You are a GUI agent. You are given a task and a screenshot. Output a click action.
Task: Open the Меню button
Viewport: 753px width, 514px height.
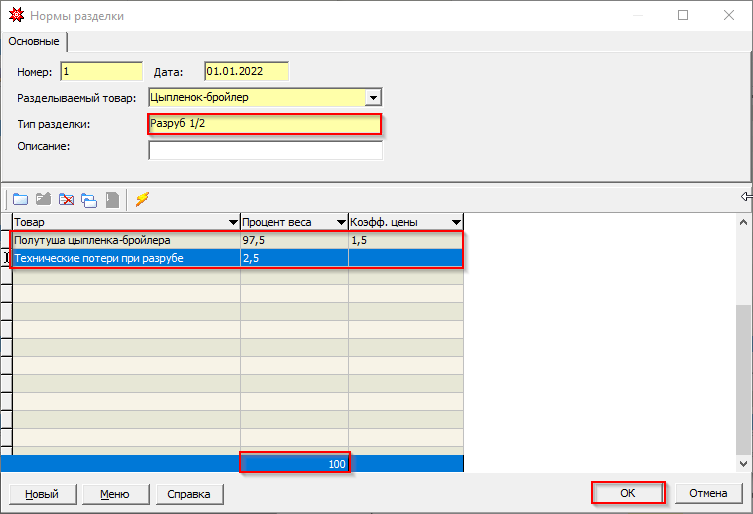coord(114,494)
